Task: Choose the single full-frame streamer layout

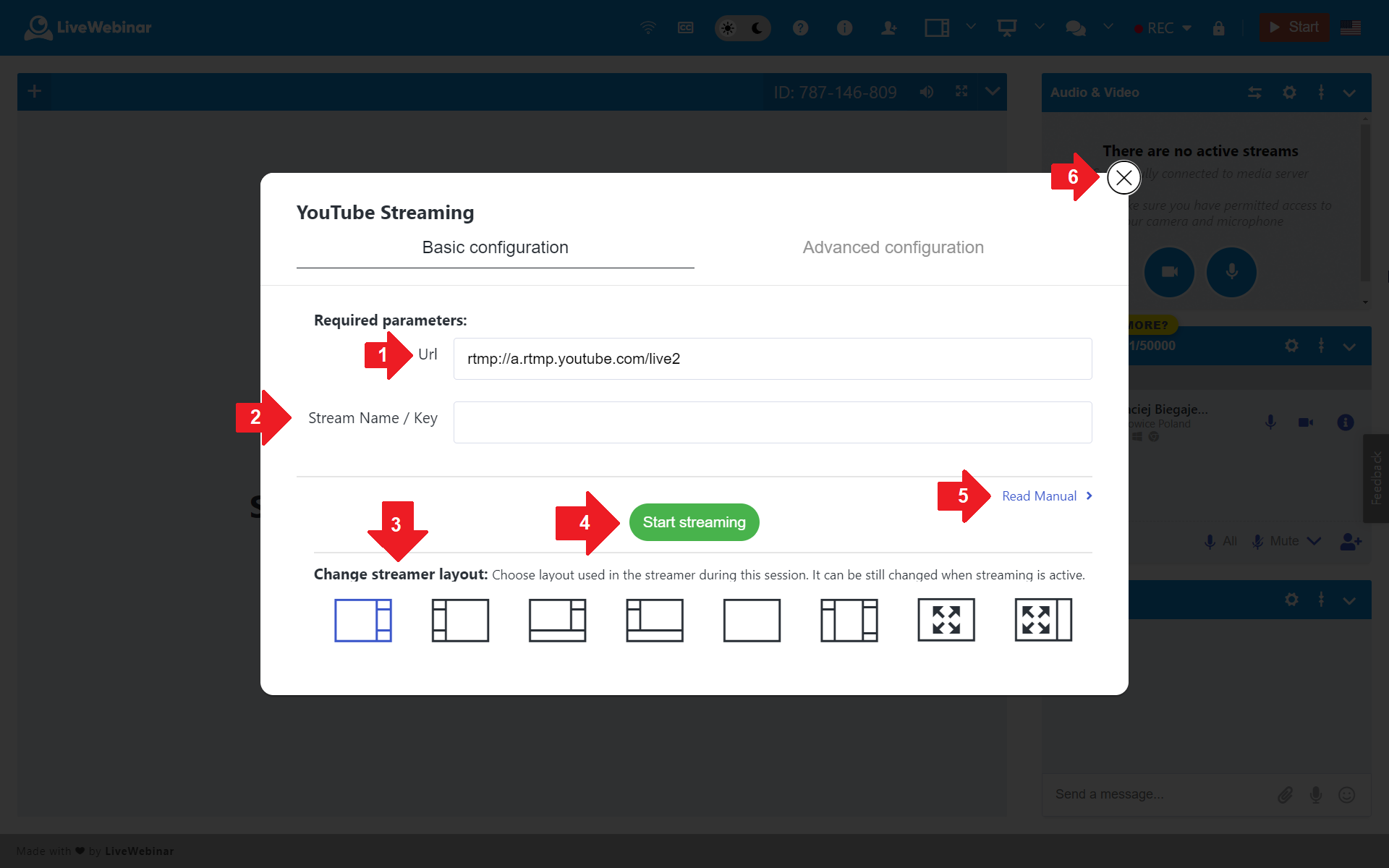Action: [x=752, y=620]
